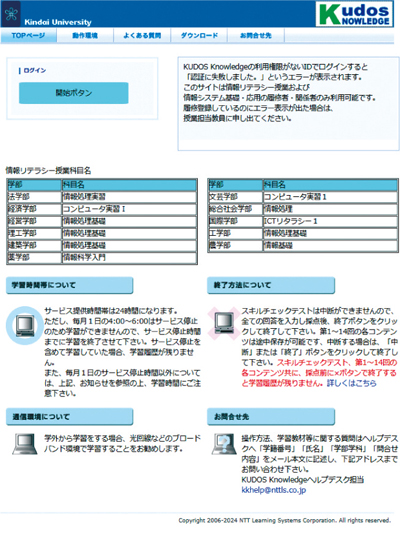Open the TOPページ tab
This screenshot has height=540, width=400.
tap(28, 35)
